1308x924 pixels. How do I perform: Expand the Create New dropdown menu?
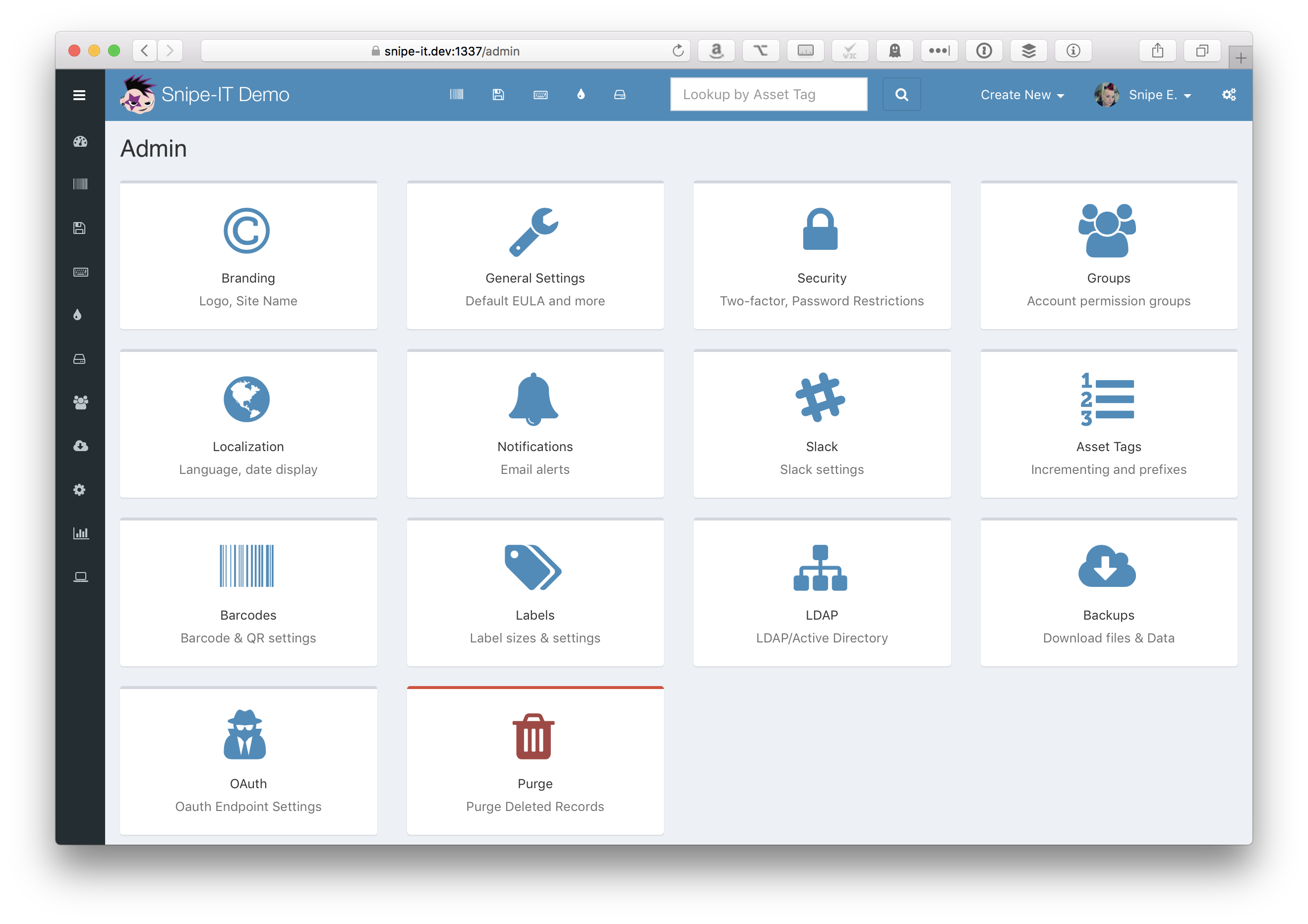tap(1020, 95)
